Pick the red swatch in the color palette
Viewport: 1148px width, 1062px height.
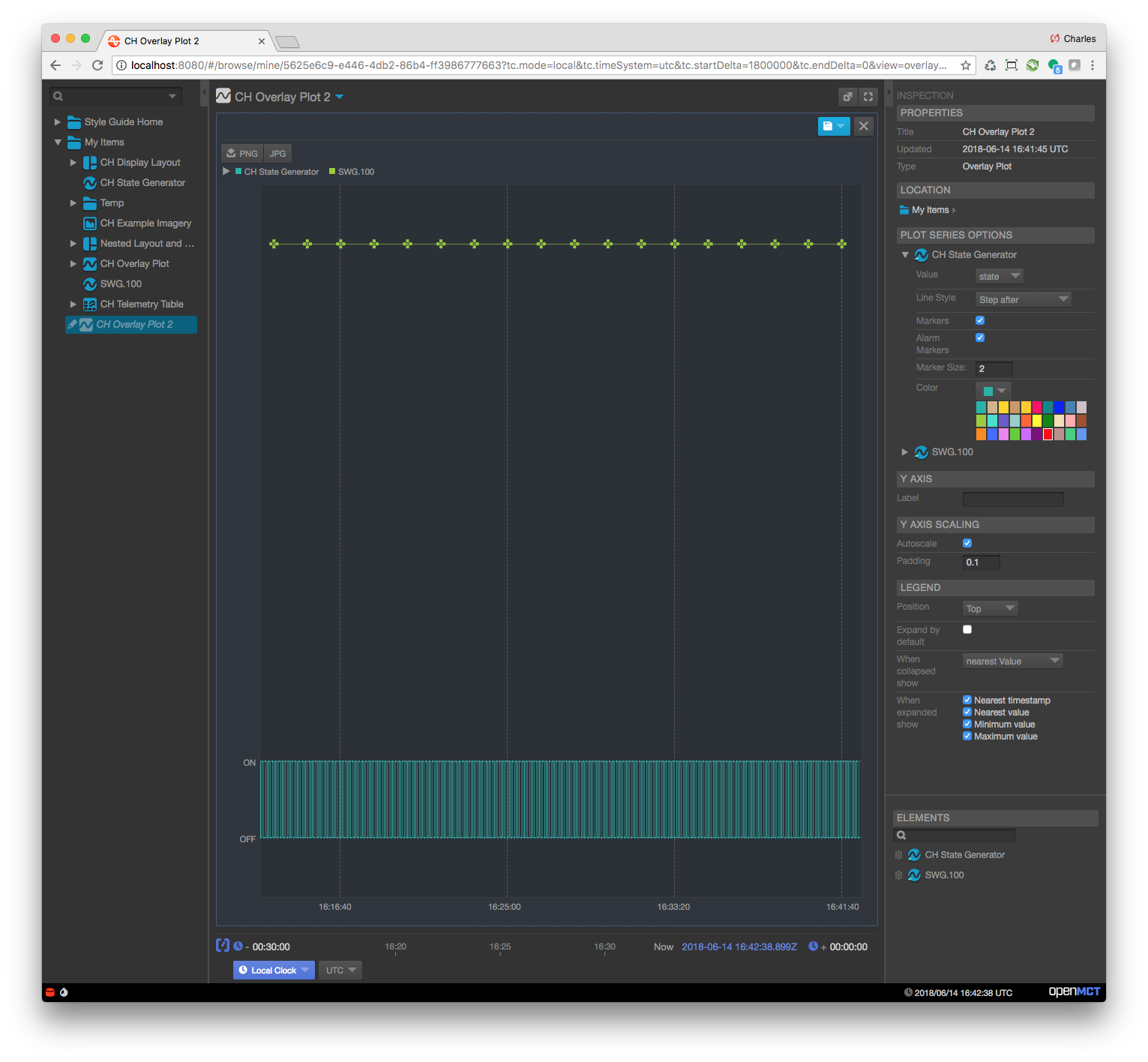(1048, 433)
